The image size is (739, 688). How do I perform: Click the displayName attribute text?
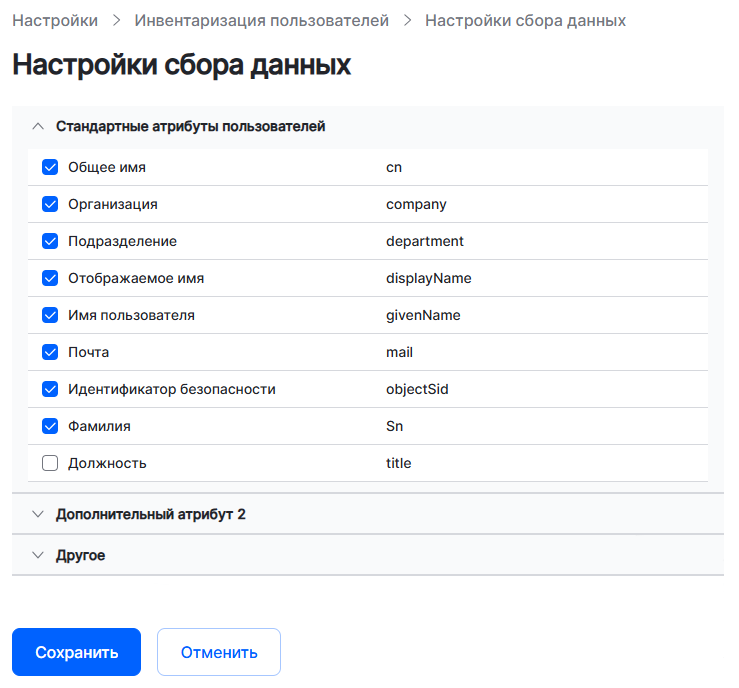tap(428, 278)
